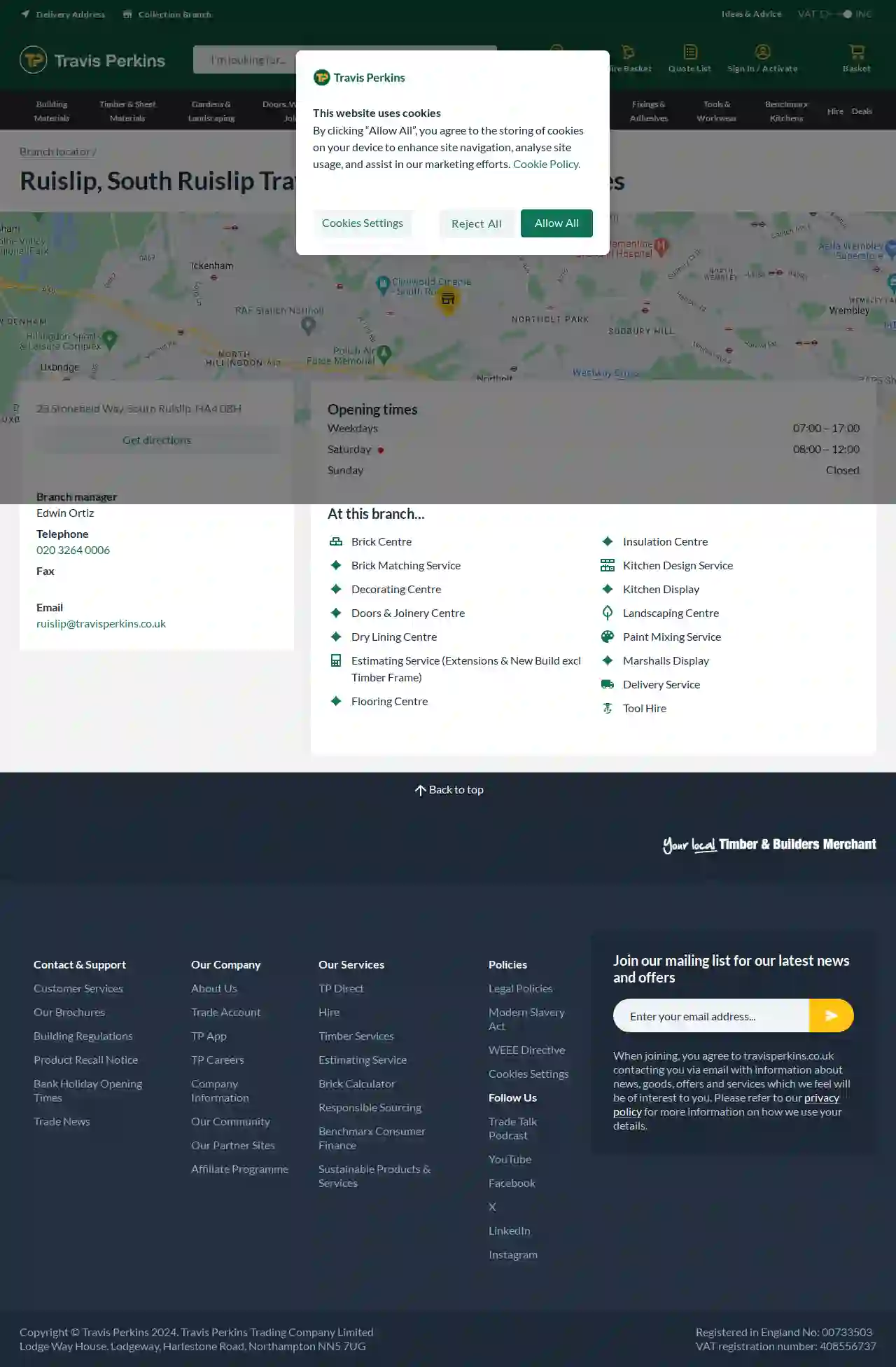Open Fixings & Adhesives menu

point(649,111)
